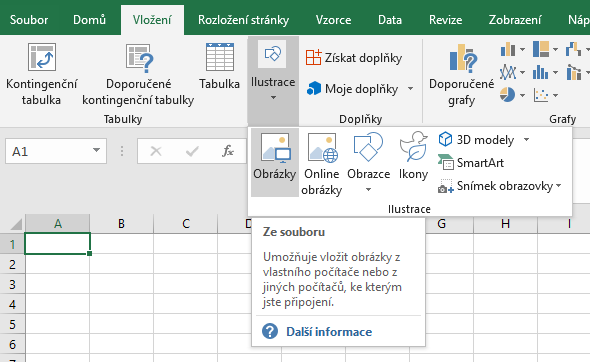Select column H header
The image size is (590, 362).
[505, 224]
